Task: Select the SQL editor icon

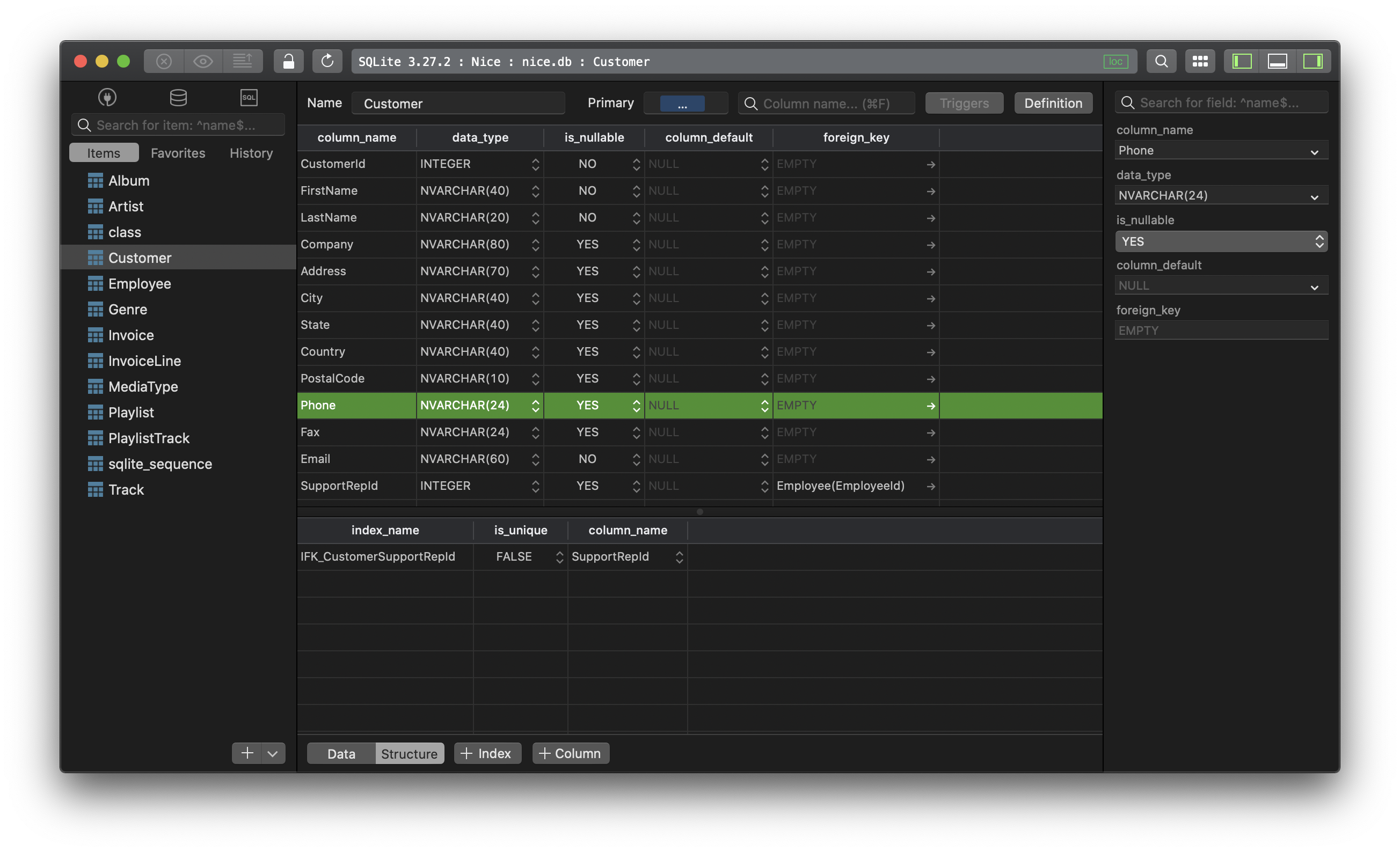Action: click(x=248, y=97)
